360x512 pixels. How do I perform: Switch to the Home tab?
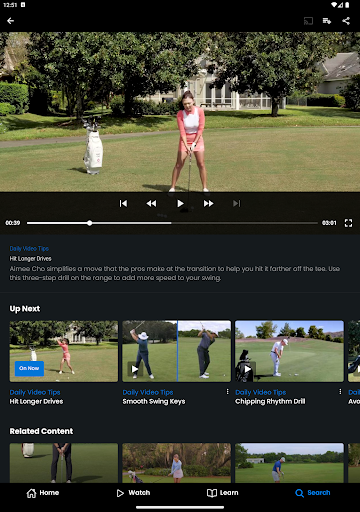pos(43,493)
